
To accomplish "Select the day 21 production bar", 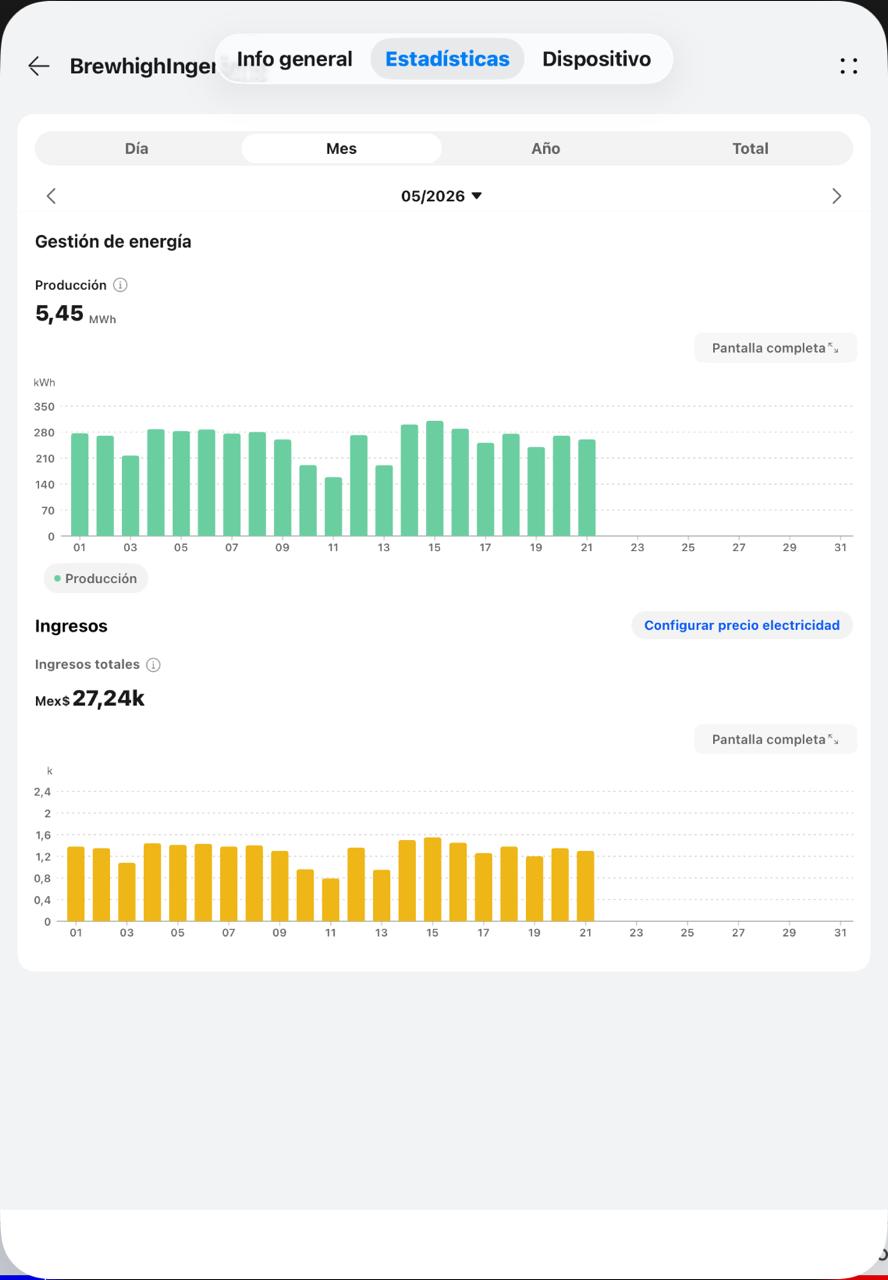I will [586, 487].
